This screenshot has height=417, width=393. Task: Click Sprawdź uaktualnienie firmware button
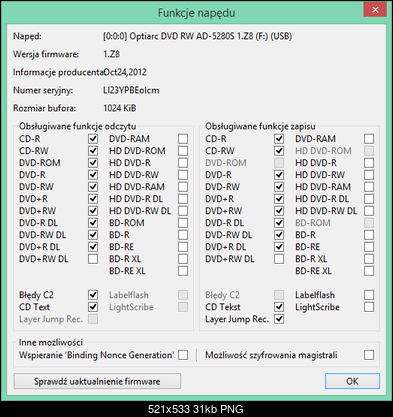97,381
